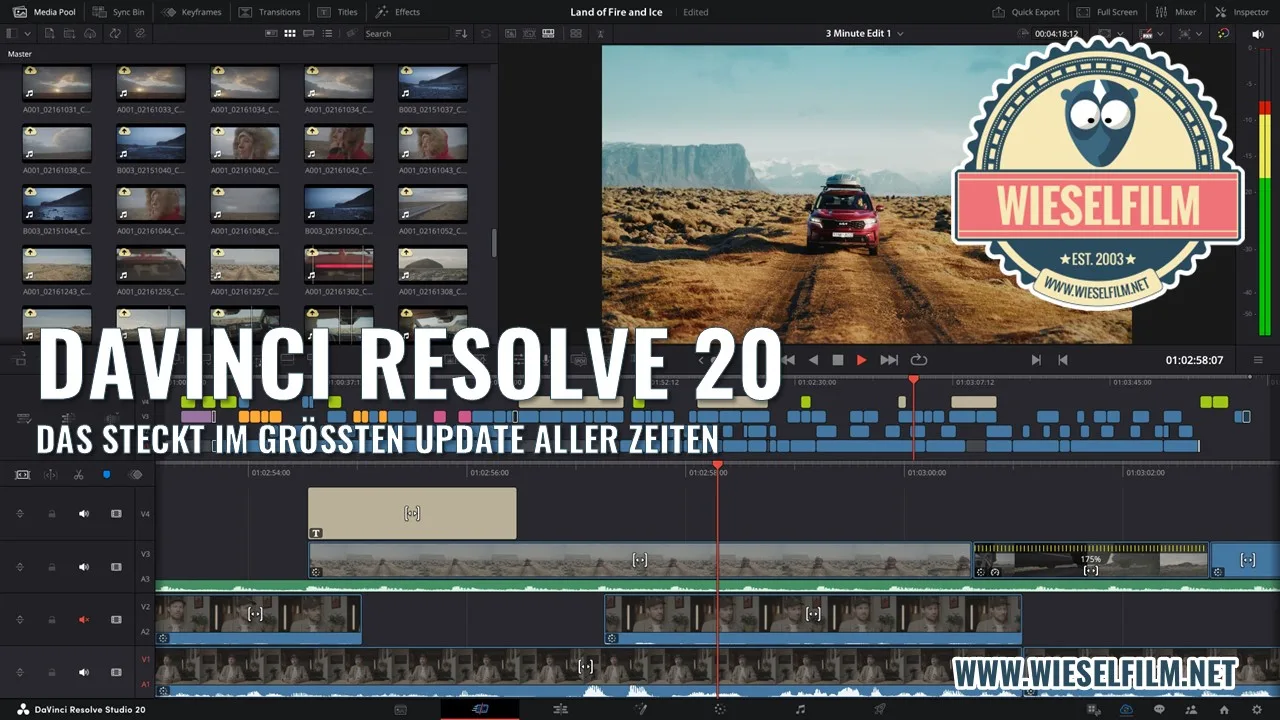Mute the V3 track audio
The height and width of the screenshot is (720, 1280).
click(x=84, y=567)
